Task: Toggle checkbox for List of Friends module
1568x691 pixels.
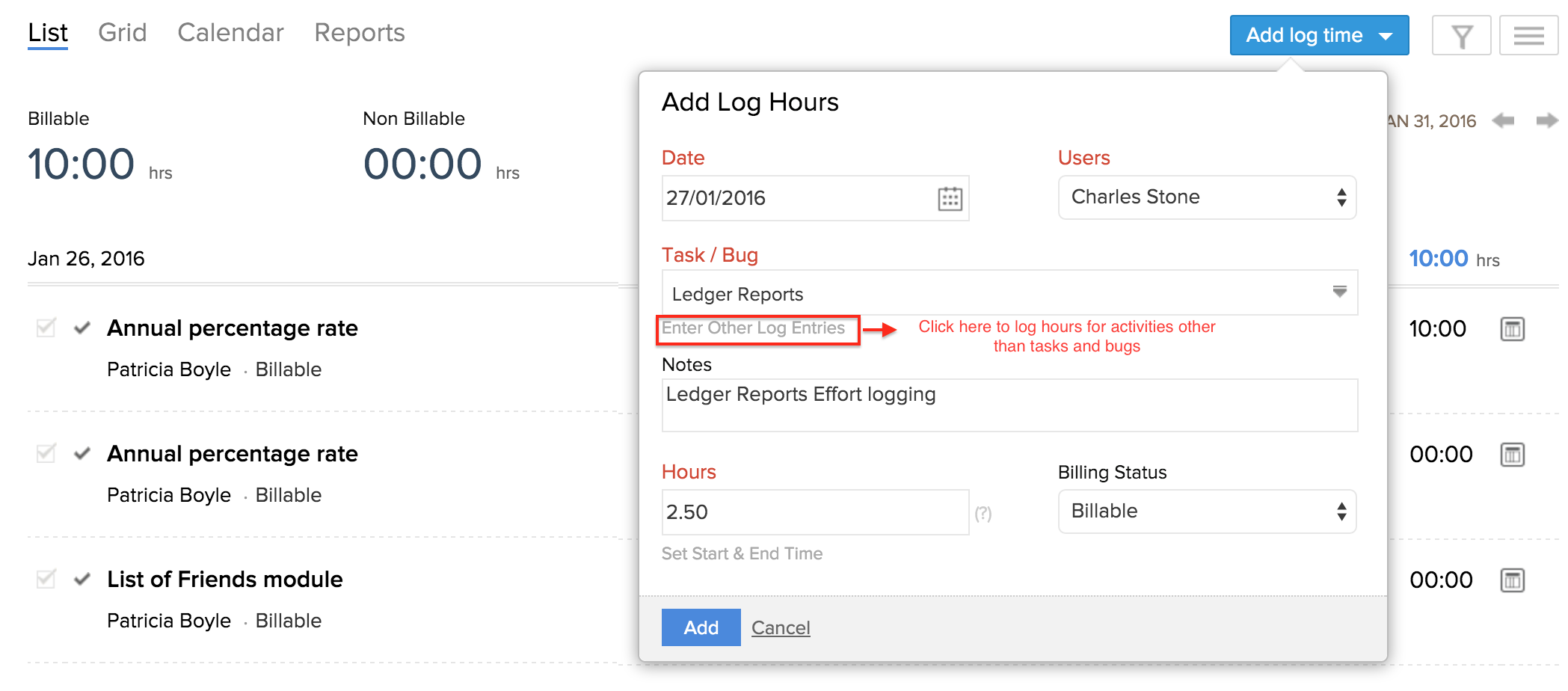Action: pyautogui.click(x=46, y=579)
